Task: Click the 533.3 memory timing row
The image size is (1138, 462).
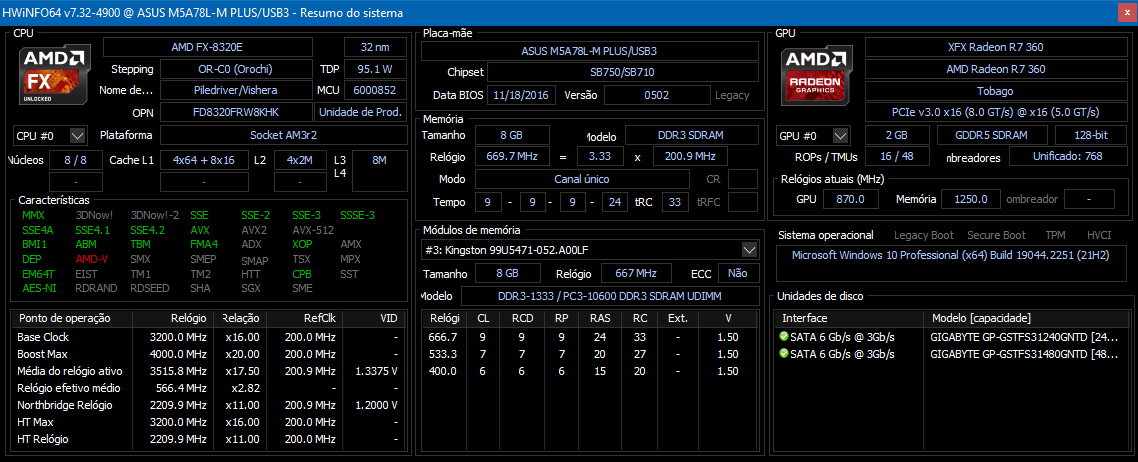Action: click(x=589, y=354)
